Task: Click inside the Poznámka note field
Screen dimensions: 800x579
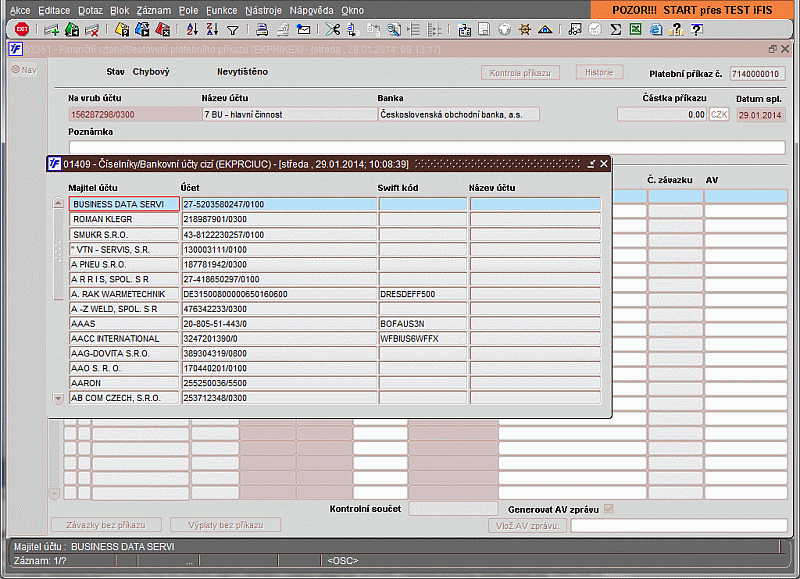Action: (x=427, y=147)
